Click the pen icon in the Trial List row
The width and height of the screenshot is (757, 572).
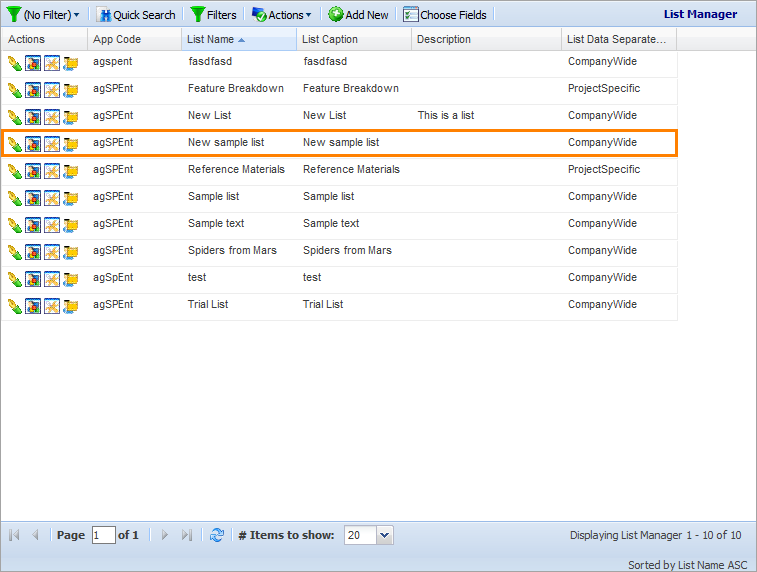click(x=14, y=307)
